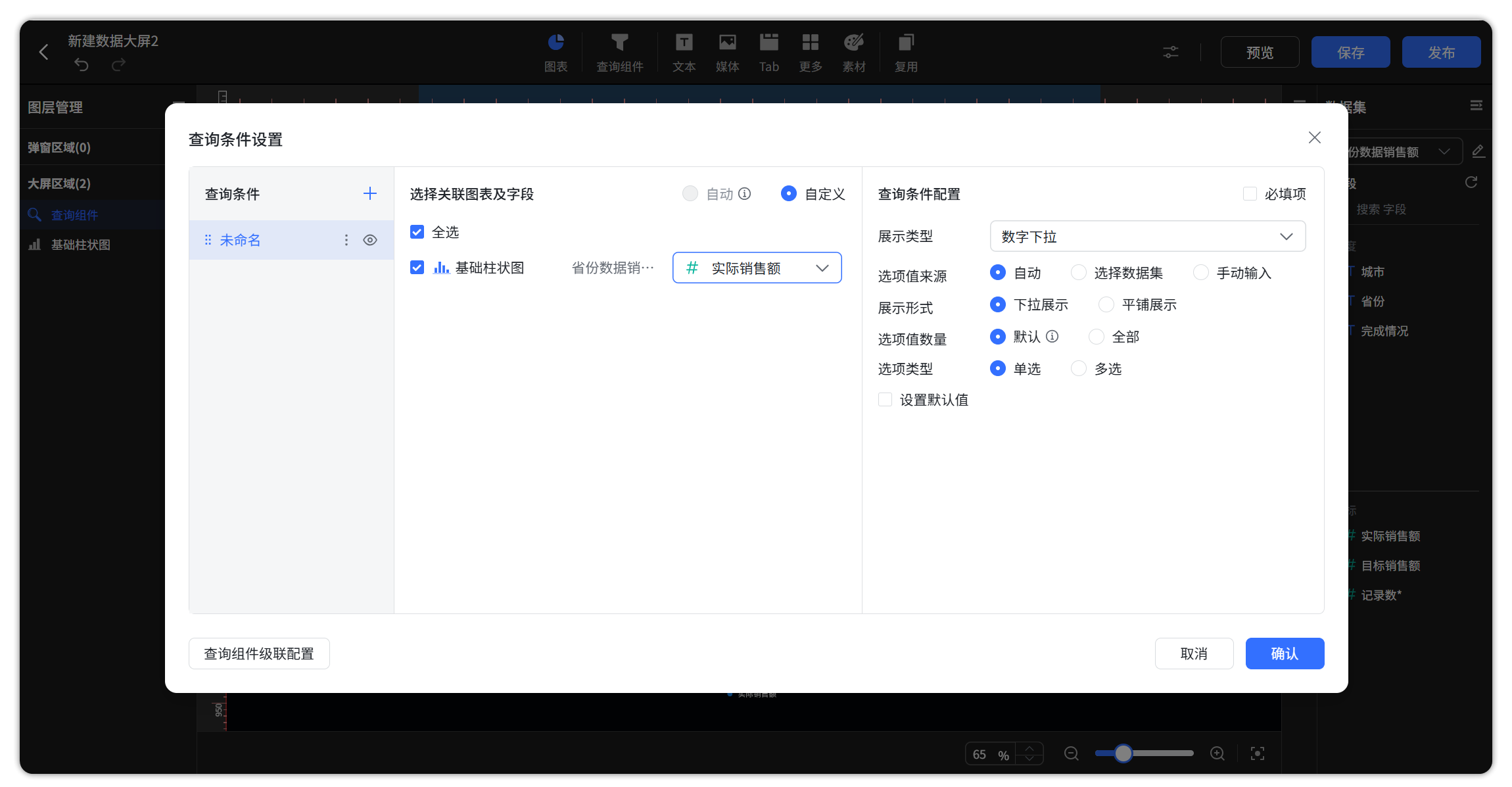Image resolution: width=1512 pixels, height=787 pixels.
Task: Click fit-to-screen icon at bottom right
Action: point(1257,753)
